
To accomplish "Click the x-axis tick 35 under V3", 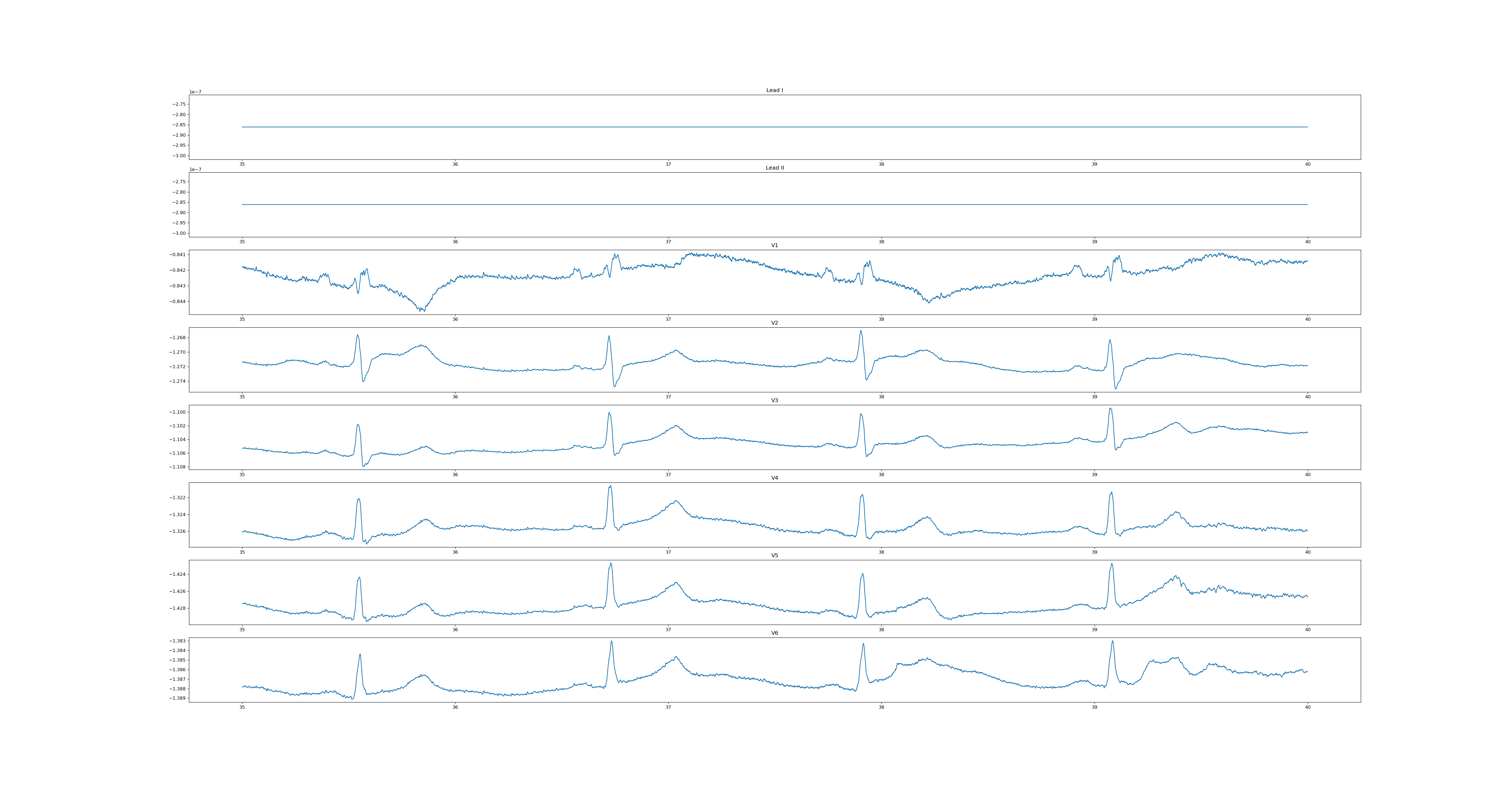I will pyautogui.click(x=242, y=474).
